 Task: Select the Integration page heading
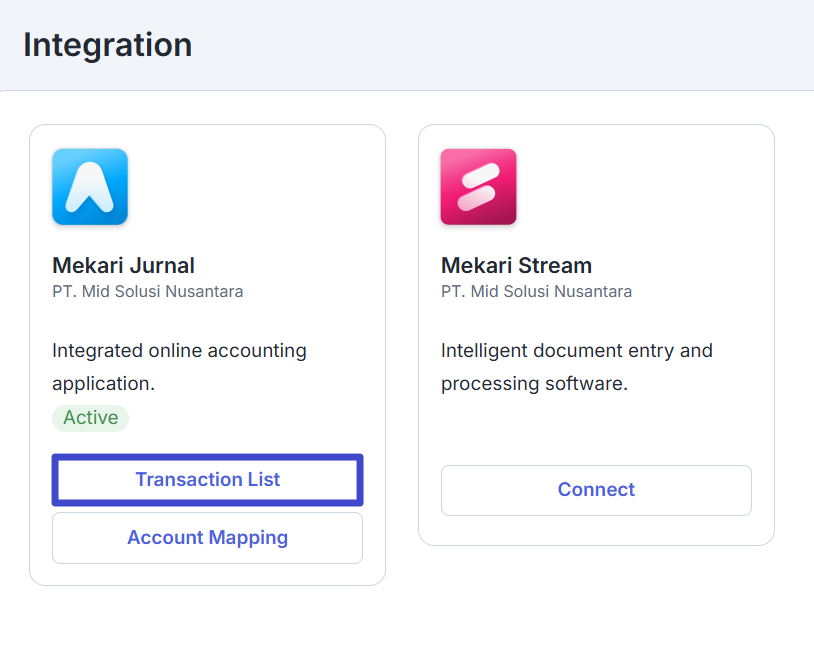tap(107, 45)
